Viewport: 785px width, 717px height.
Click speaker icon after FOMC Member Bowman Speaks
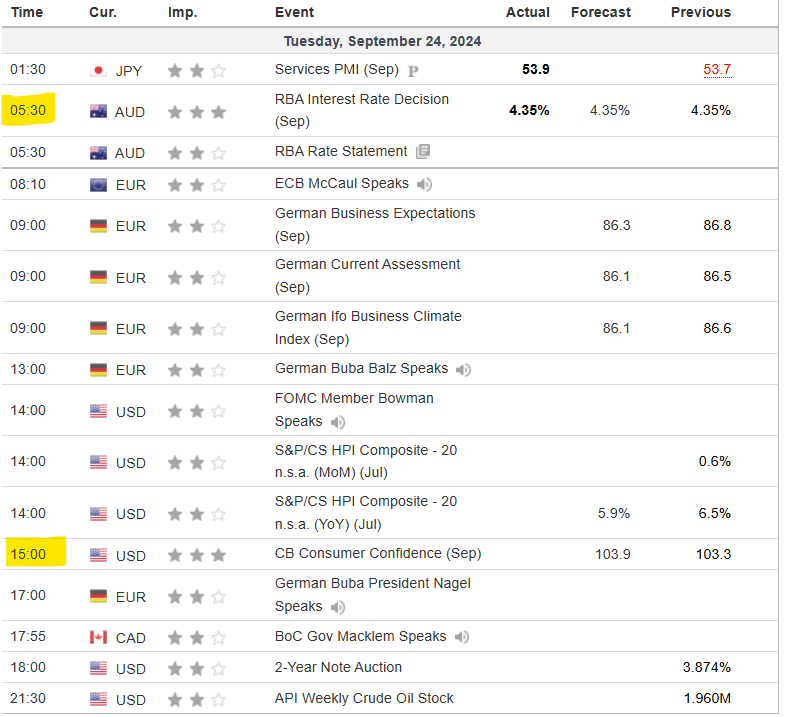pos(338,422)
